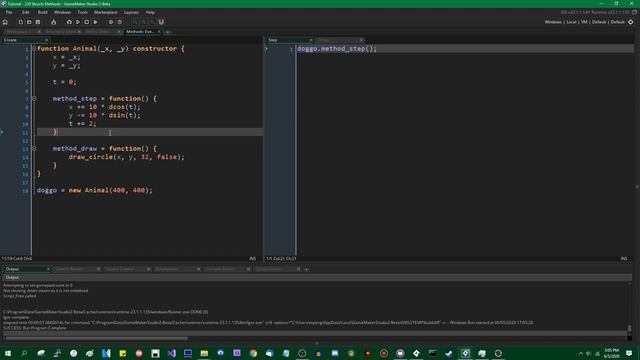Close the Step event tab
This screenshot has width=640, height=360.
[311, 40]
